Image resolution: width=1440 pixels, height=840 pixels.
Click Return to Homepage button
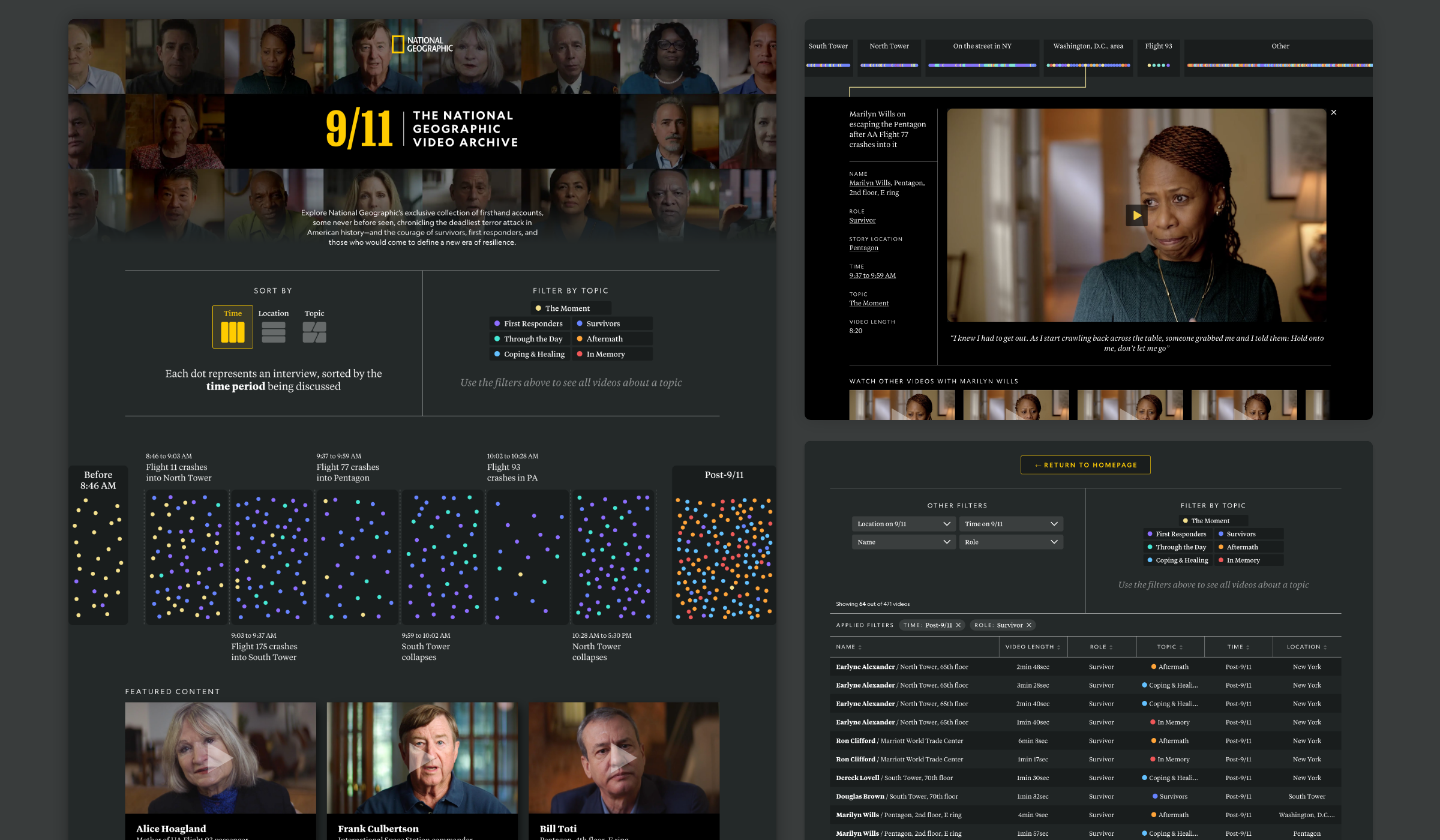(1085, 465)
